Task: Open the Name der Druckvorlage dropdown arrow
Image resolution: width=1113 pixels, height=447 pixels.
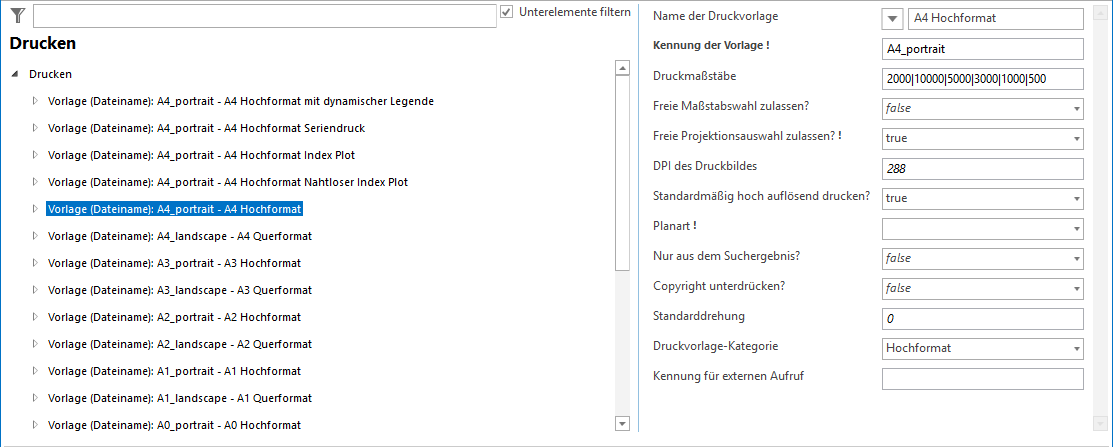Action: click(x=893, y=19)
